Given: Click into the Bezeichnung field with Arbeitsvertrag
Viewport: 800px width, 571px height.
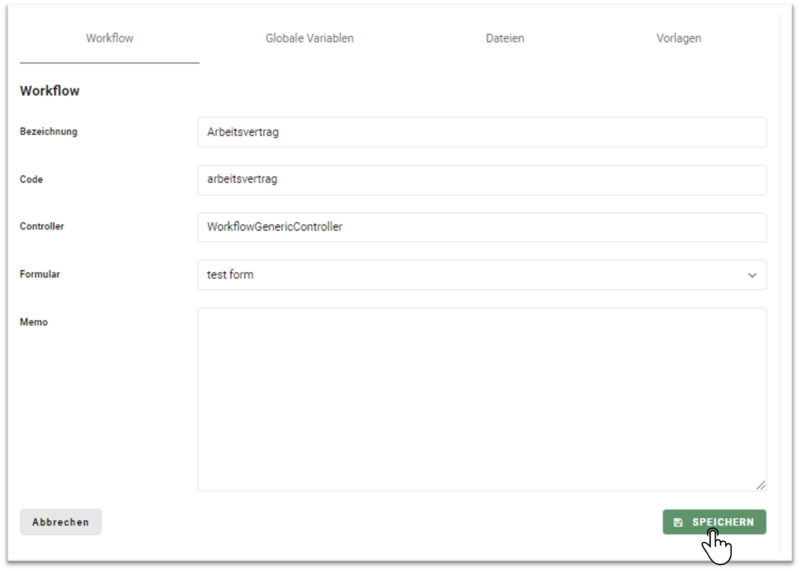Looking at the screenshot, I should tap(482, 132).
